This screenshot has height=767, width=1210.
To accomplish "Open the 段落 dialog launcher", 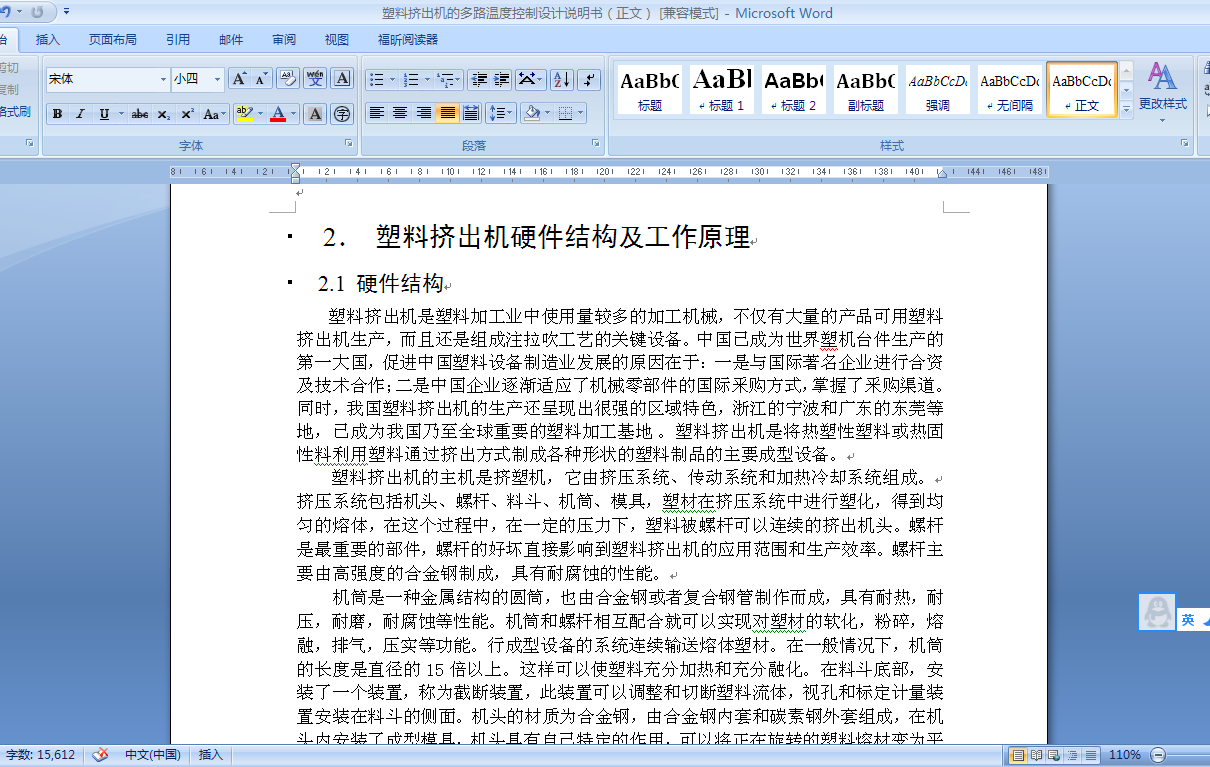I will [596, 144].
